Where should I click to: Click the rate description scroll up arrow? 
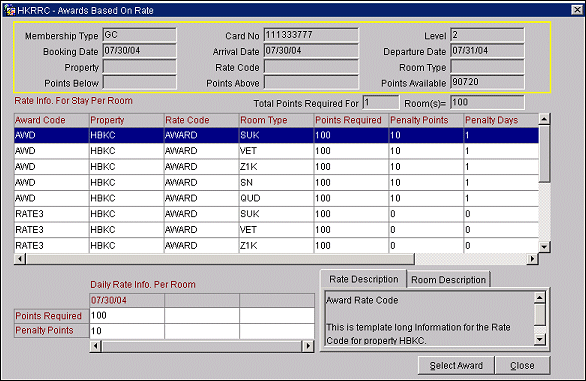pyautogui.click(x=540, y=298)
